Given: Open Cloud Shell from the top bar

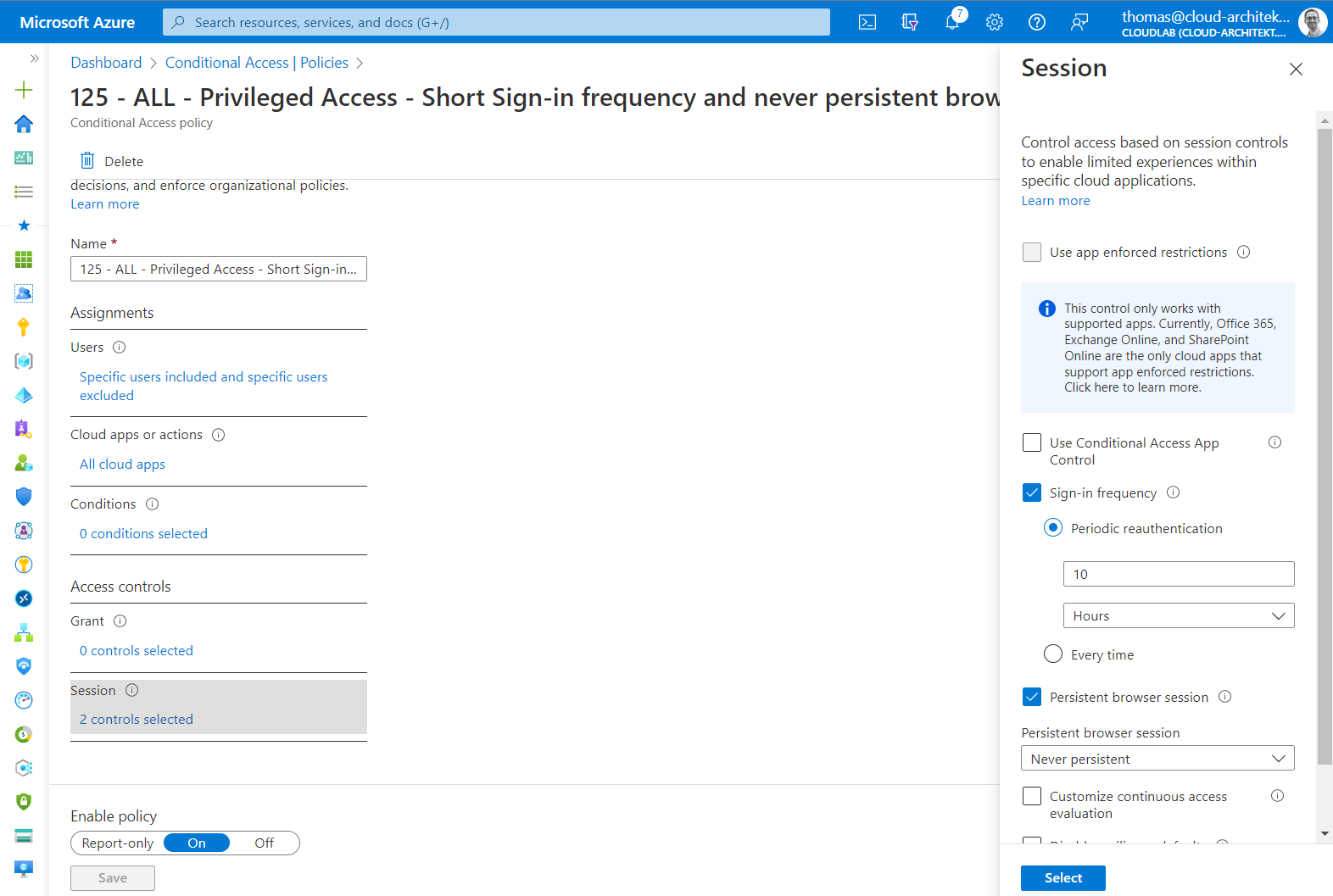Looking at the screenshot, I should [x=867, y=22].
